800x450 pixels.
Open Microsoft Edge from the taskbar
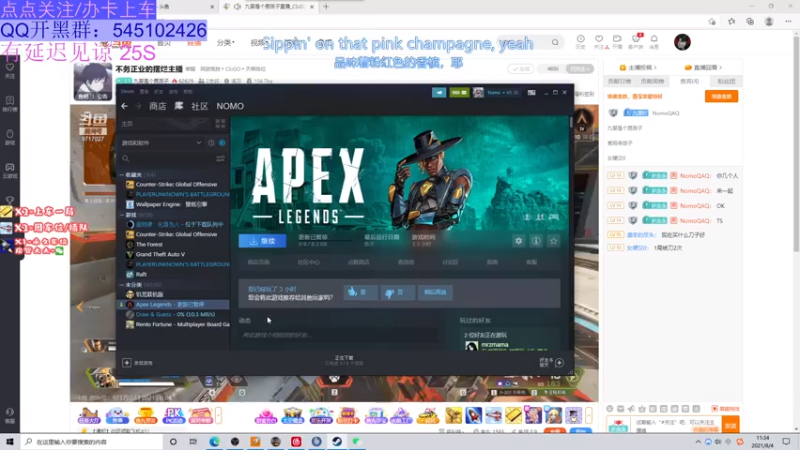tap(214, 441)
